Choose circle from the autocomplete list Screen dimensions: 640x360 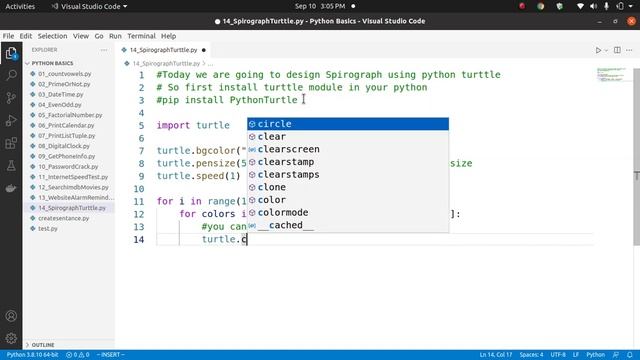tap(348, 124)
